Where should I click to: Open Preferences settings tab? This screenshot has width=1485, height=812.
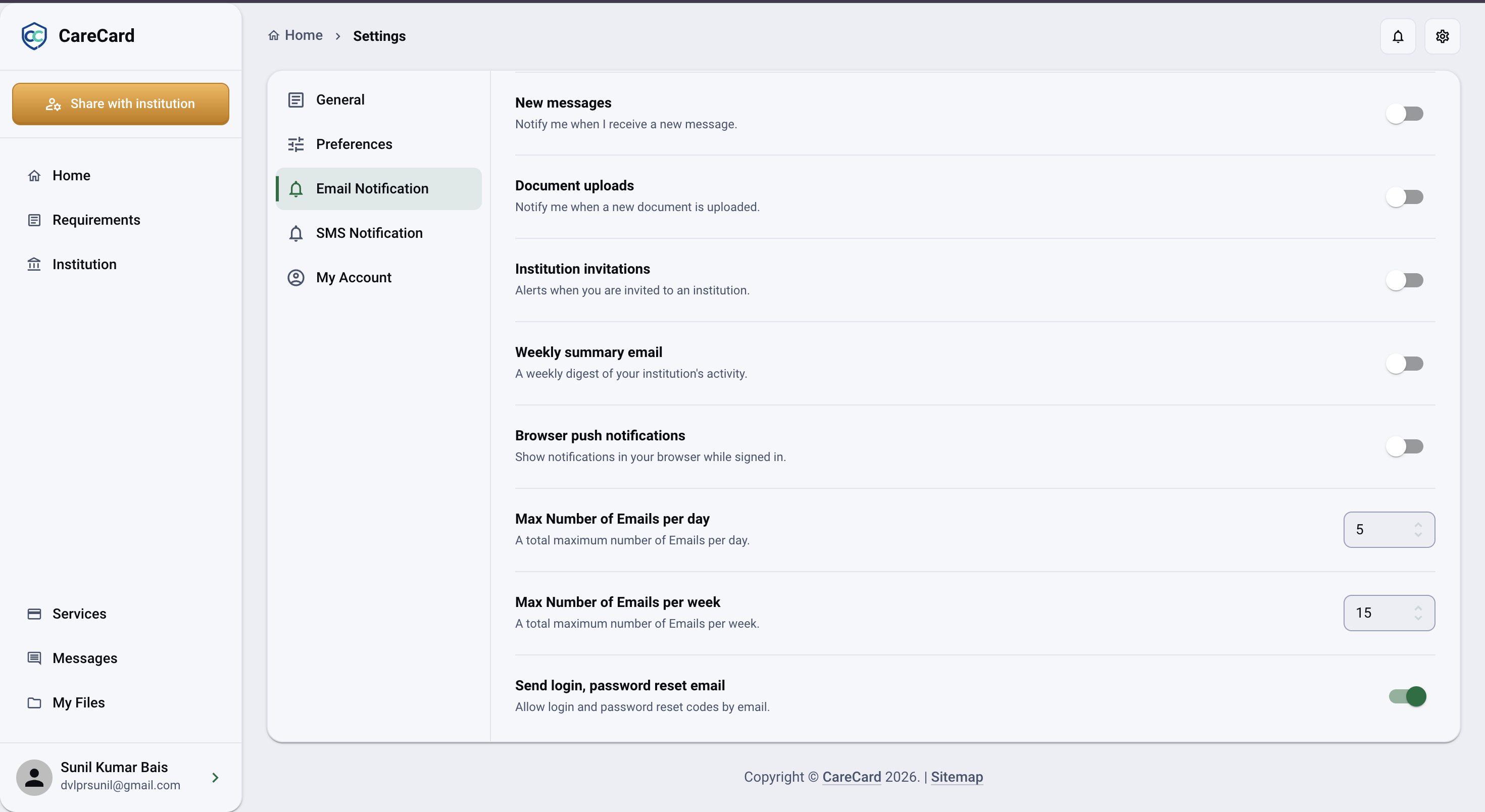(x=379, y=144)
